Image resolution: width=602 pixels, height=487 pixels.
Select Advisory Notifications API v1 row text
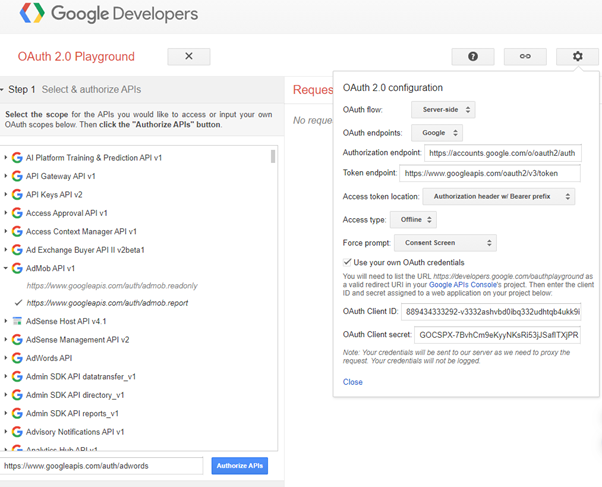pyautogui.click(x=75, y=432)
